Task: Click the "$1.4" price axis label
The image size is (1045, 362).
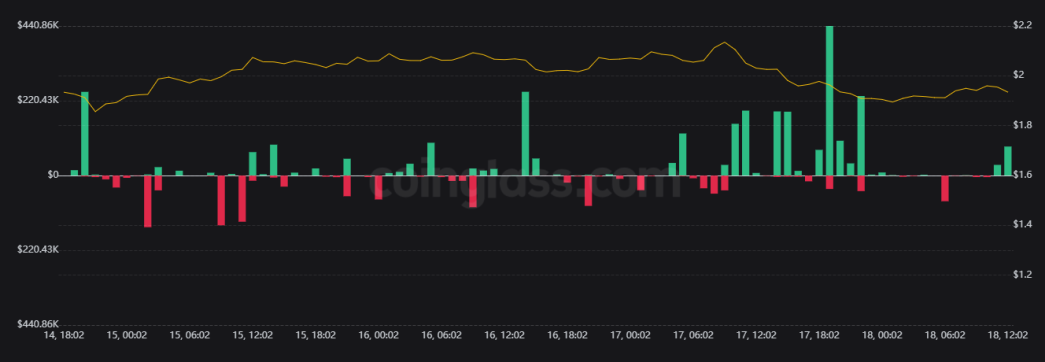Action: 1022,225
